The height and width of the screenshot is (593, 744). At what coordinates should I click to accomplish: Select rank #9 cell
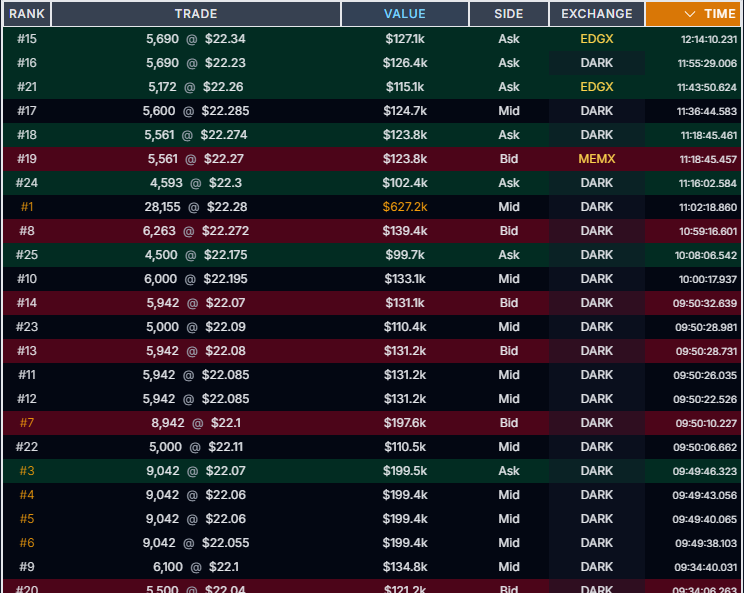point(27,567)
